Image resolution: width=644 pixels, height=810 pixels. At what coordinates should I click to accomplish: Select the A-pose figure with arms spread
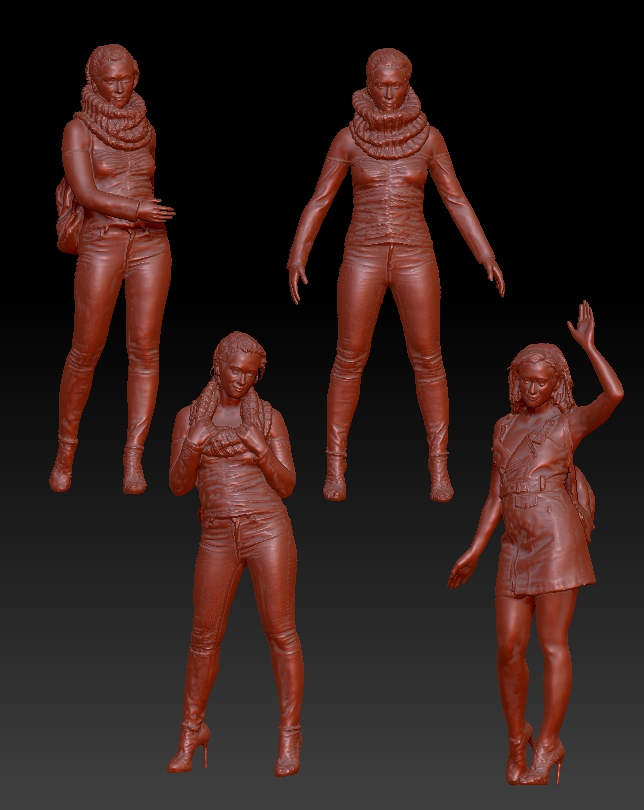point(395,274)
